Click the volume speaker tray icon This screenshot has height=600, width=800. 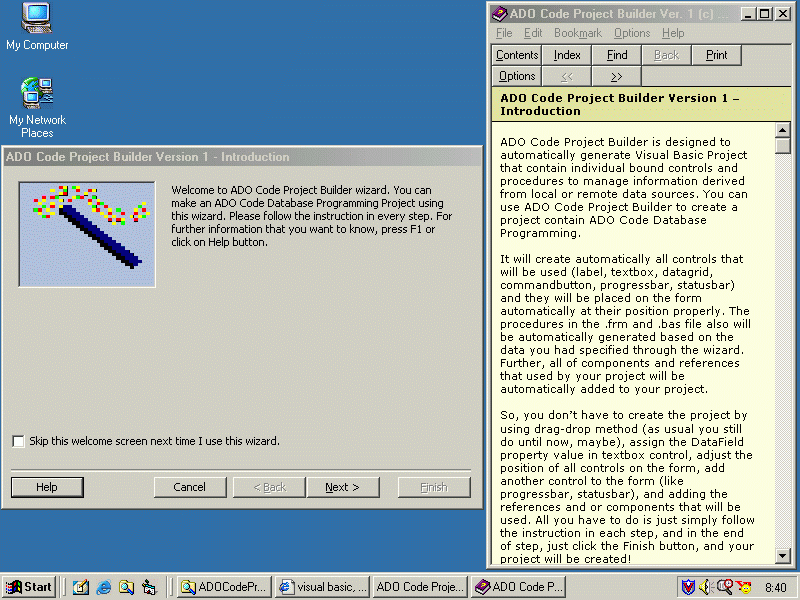click(x=705, y=587)
